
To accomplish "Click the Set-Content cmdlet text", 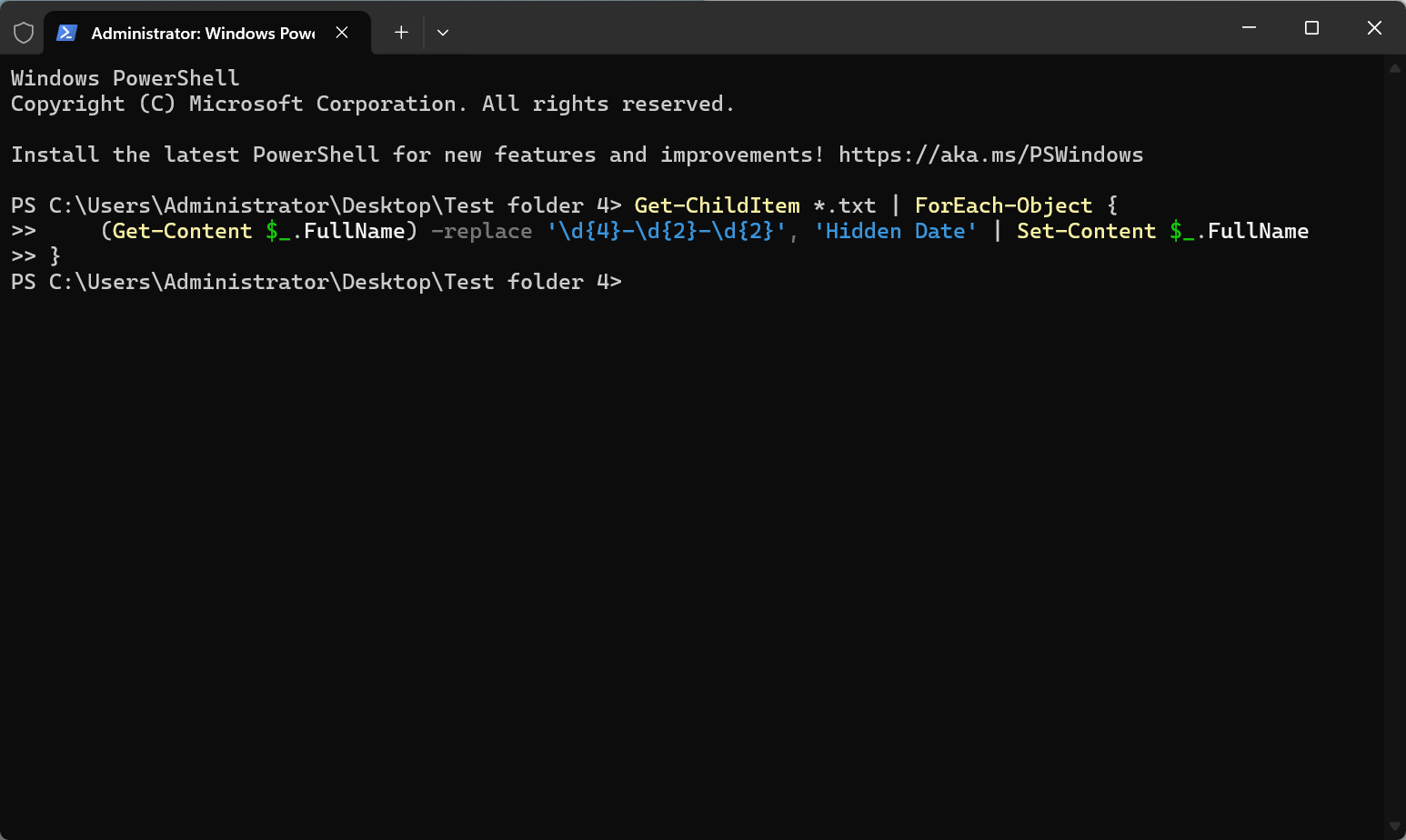I will coord(1086,231).
